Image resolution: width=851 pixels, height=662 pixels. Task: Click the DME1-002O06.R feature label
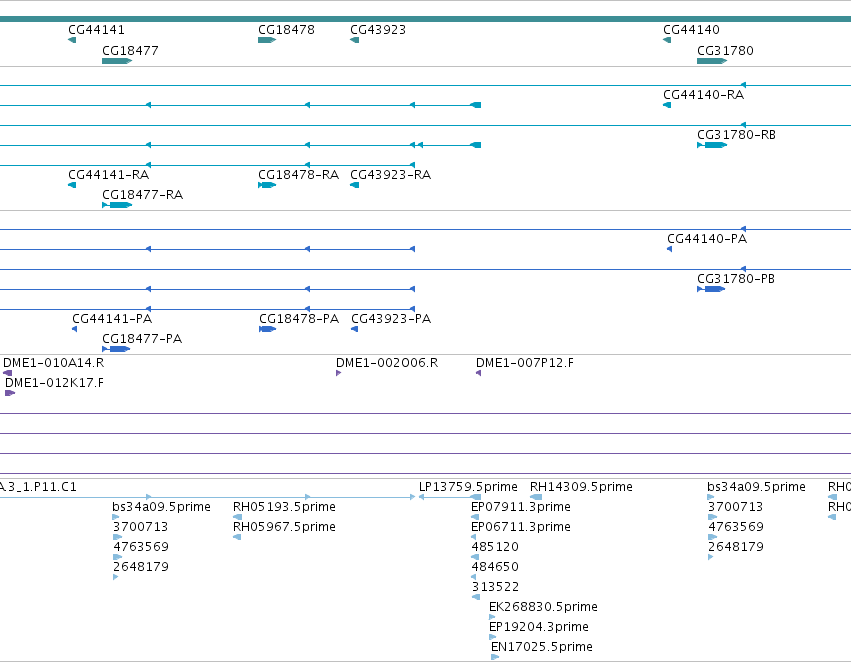(387, 363)
